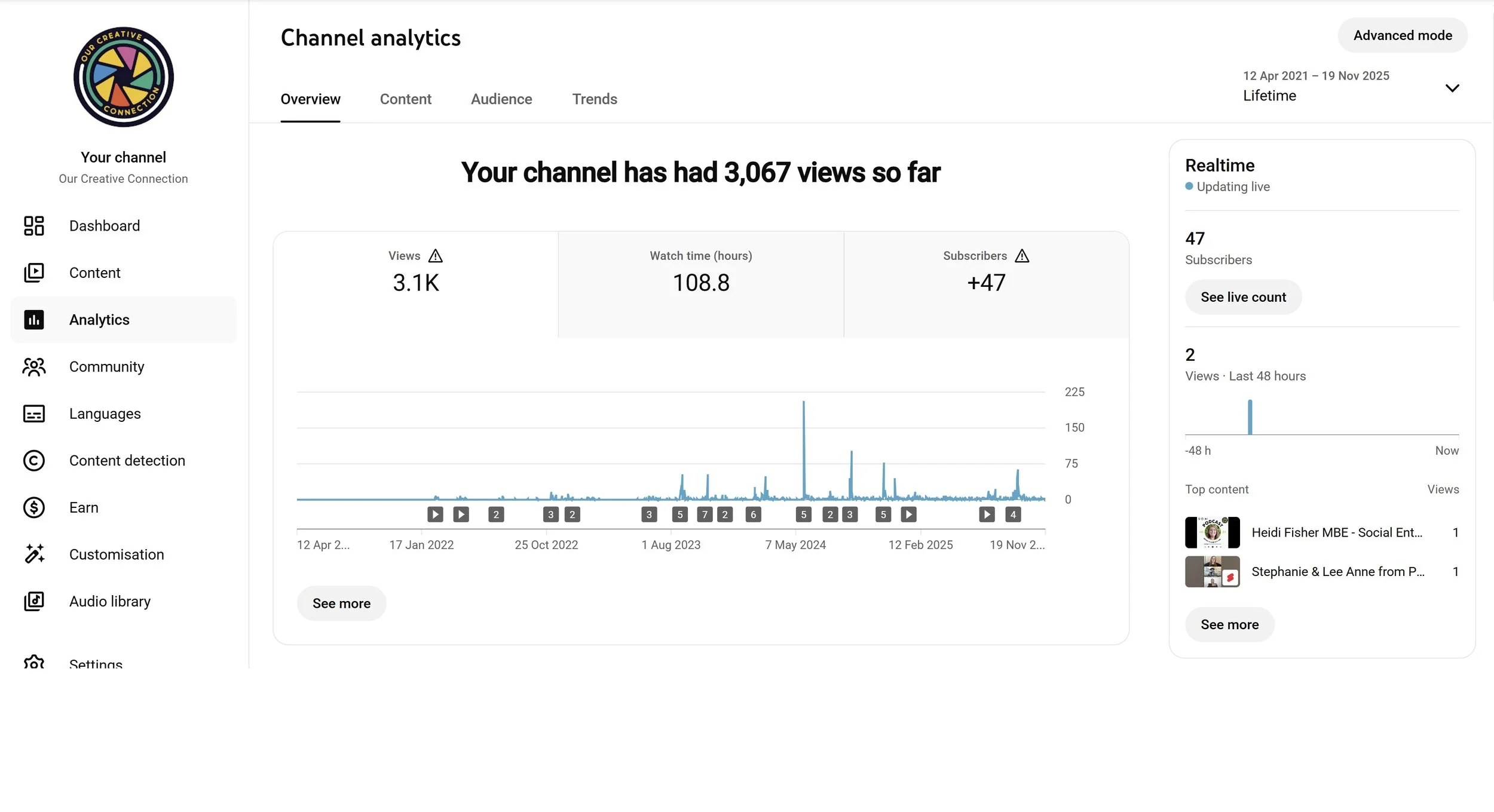Expand the Lifetime date range dropdown arrow
Viewport: 1494px width, 812px height.
(x=1452, y=88)
